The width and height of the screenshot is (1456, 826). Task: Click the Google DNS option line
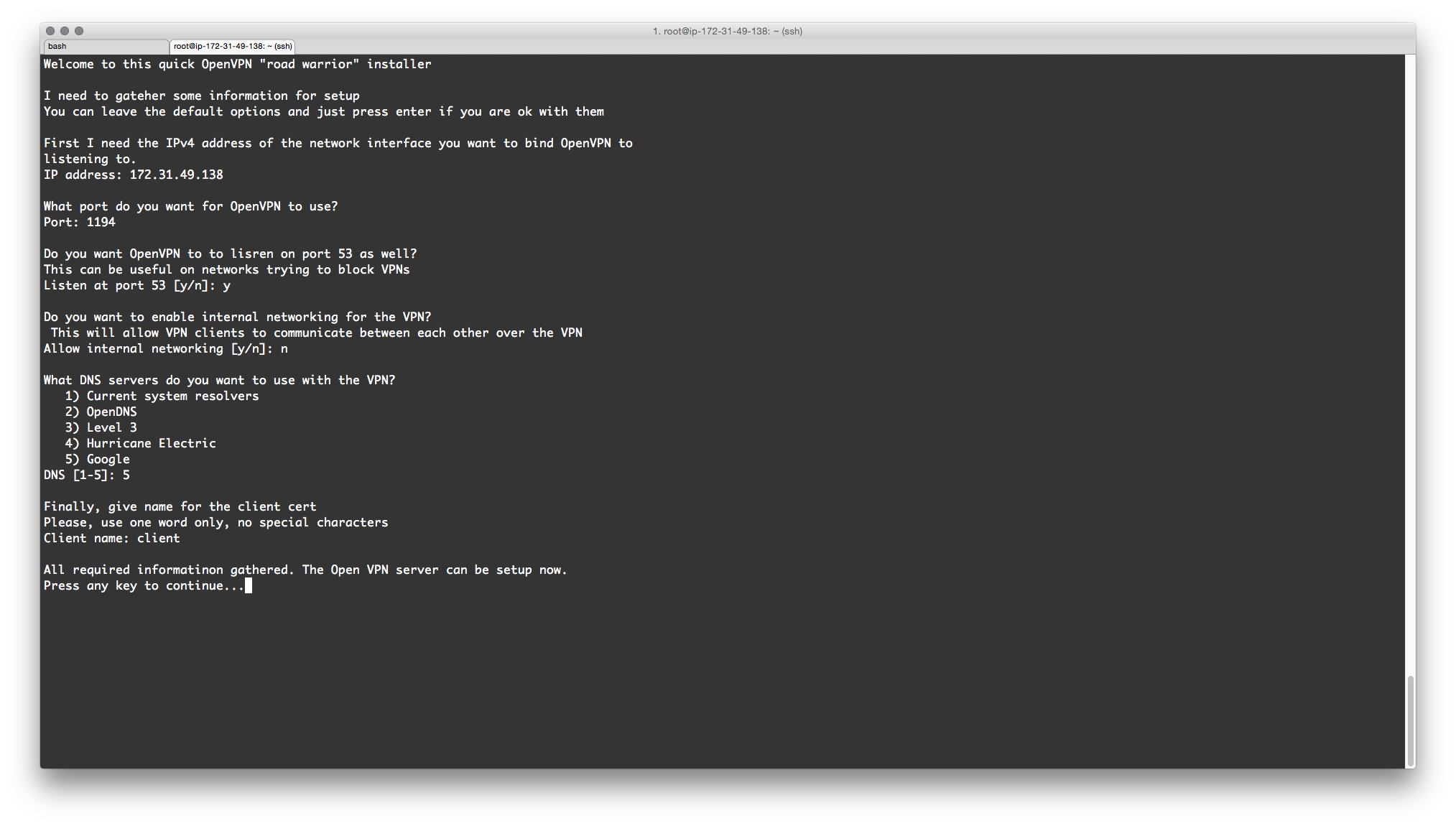pos(98,459)
